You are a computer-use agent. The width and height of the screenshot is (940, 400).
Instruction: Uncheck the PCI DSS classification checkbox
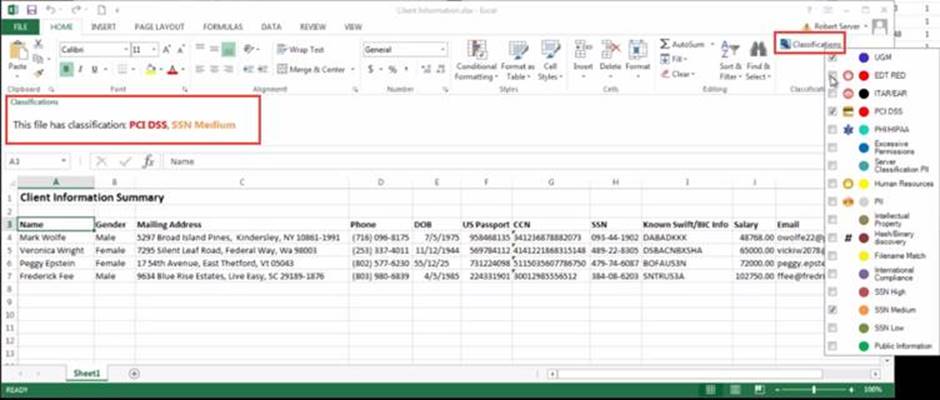834,111
